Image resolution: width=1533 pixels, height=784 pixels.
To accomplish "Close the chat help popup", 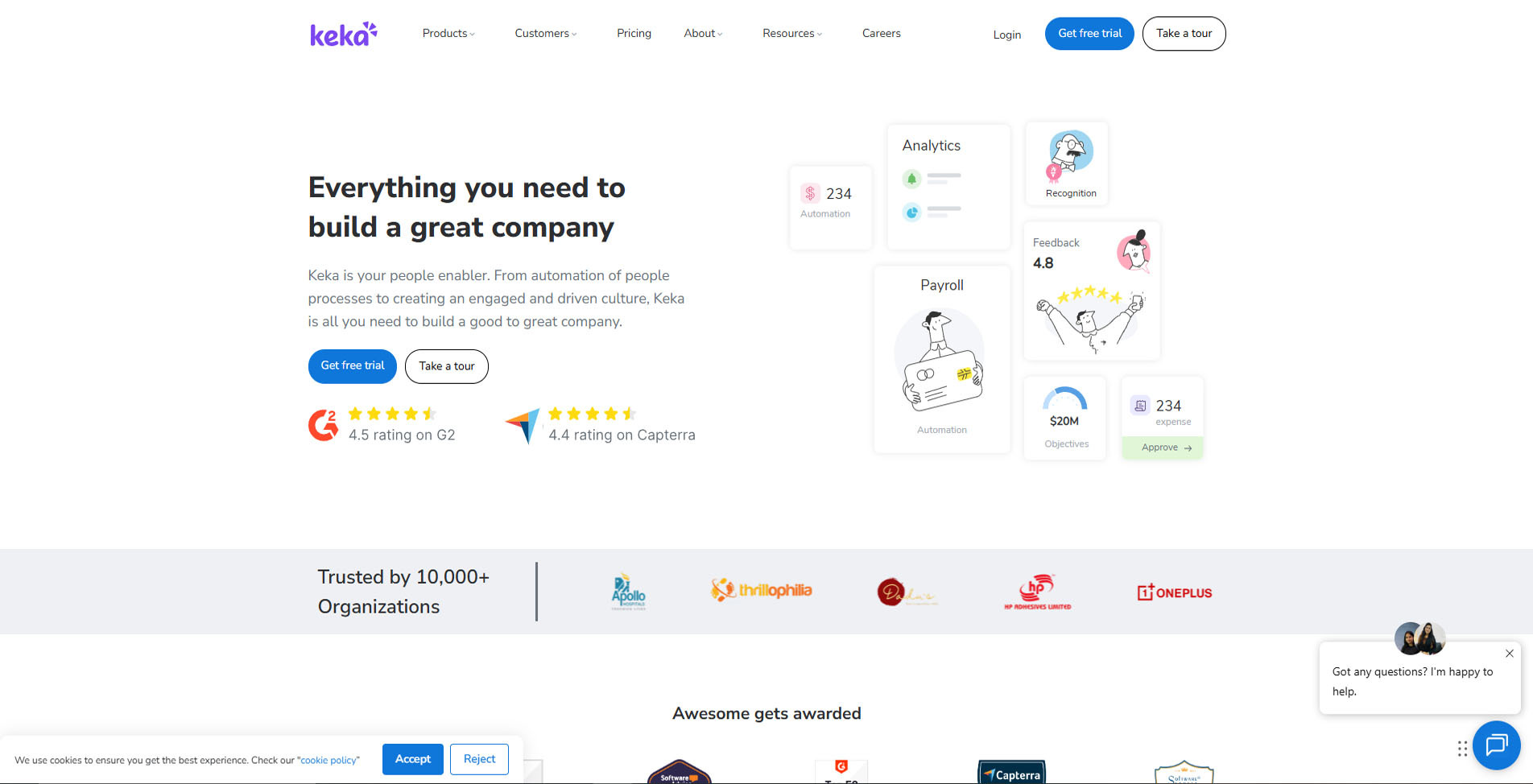I will (x=1509, y=654).
